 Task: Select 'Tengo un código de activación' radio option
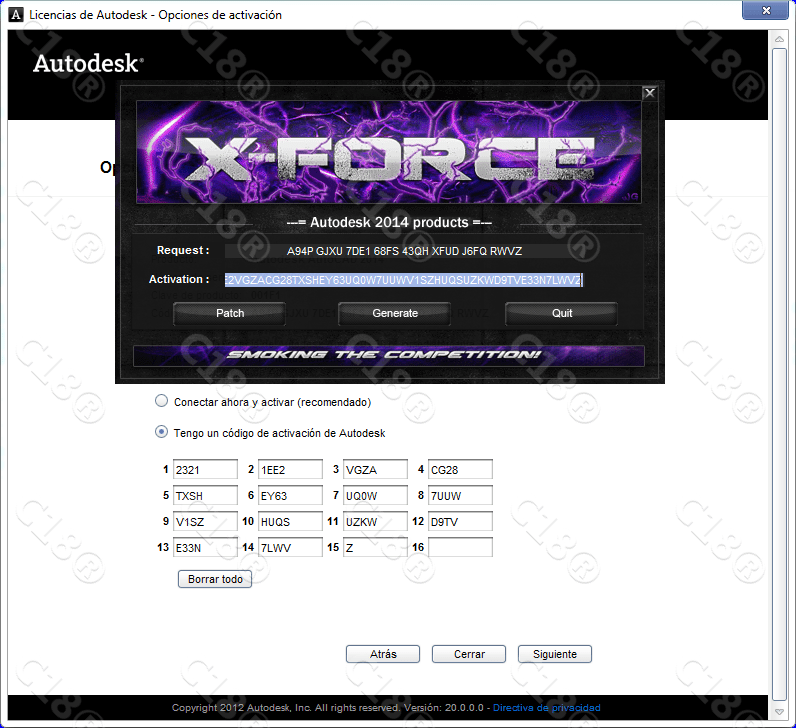pos(161,432)
